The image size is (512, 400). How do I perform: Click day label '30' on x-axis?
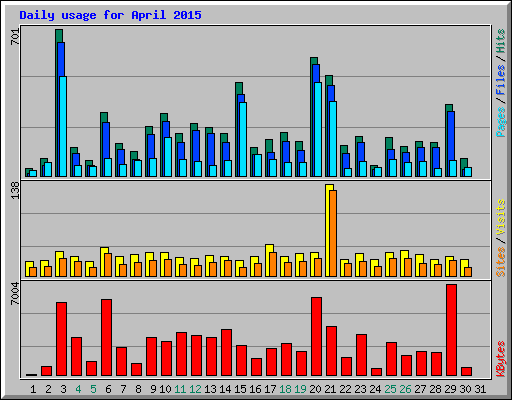click(465, 389)
